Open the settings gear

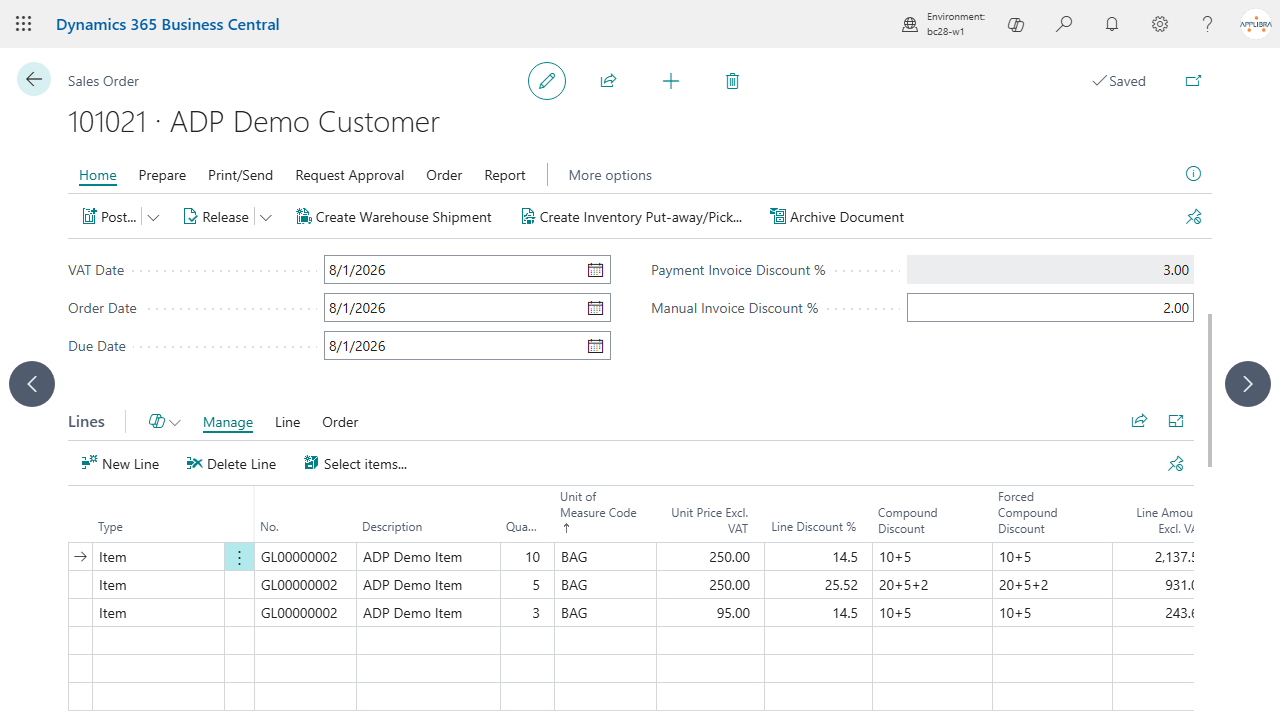click(1160, 24)
